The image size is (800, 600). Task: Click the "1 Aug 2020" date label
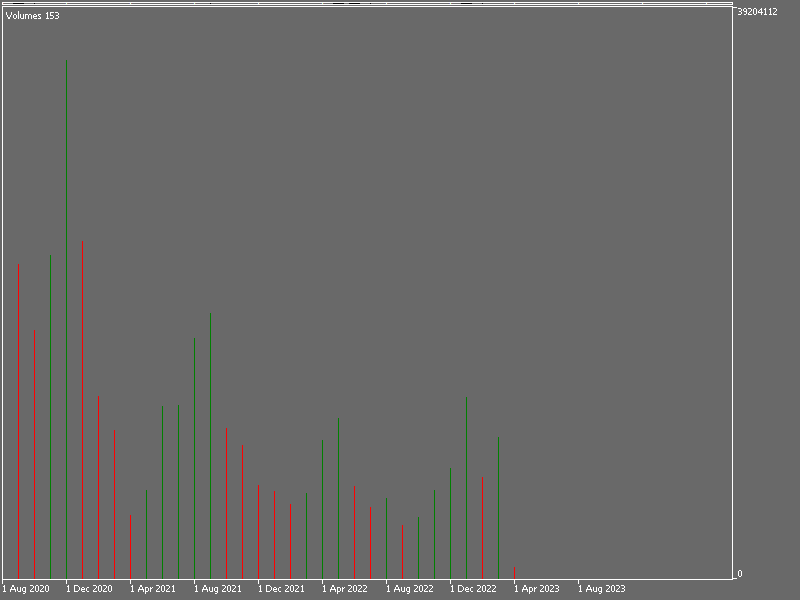click(x=26, y=589)
